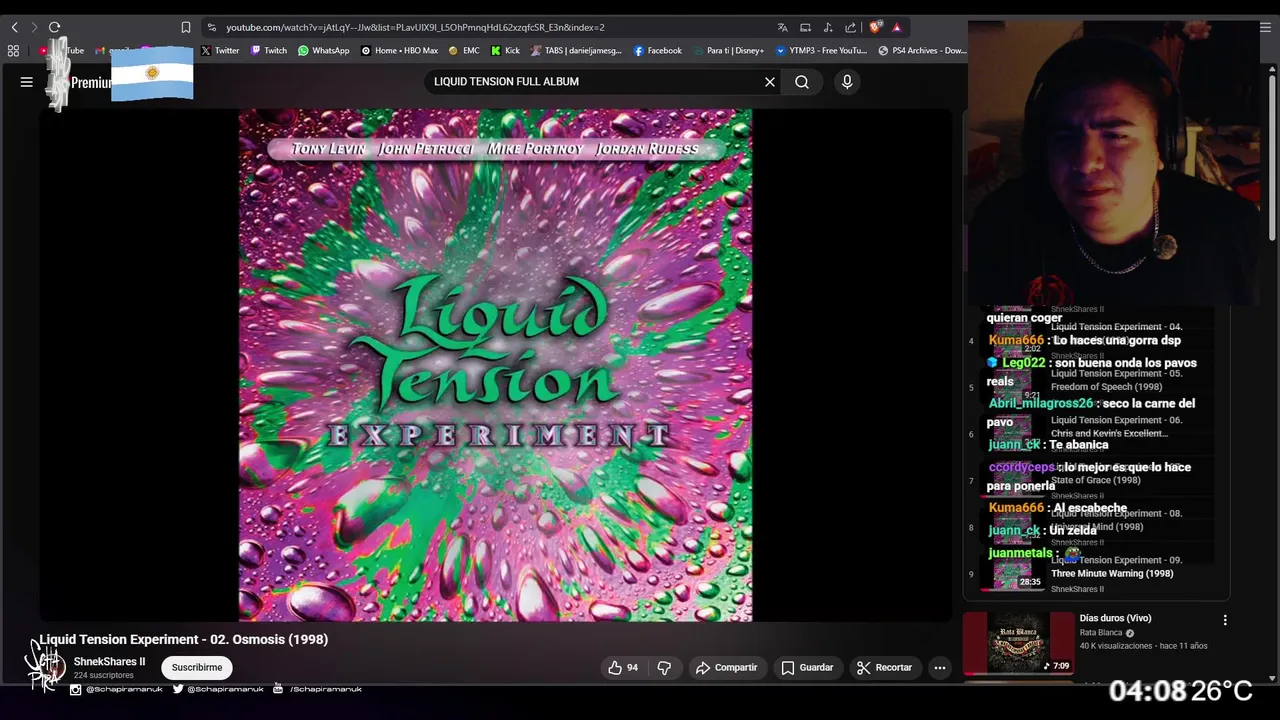This screenshot has height=720, width=1280.
Task: Open the Home • HBO Max bookmark
Action: (x=399, y=50)
